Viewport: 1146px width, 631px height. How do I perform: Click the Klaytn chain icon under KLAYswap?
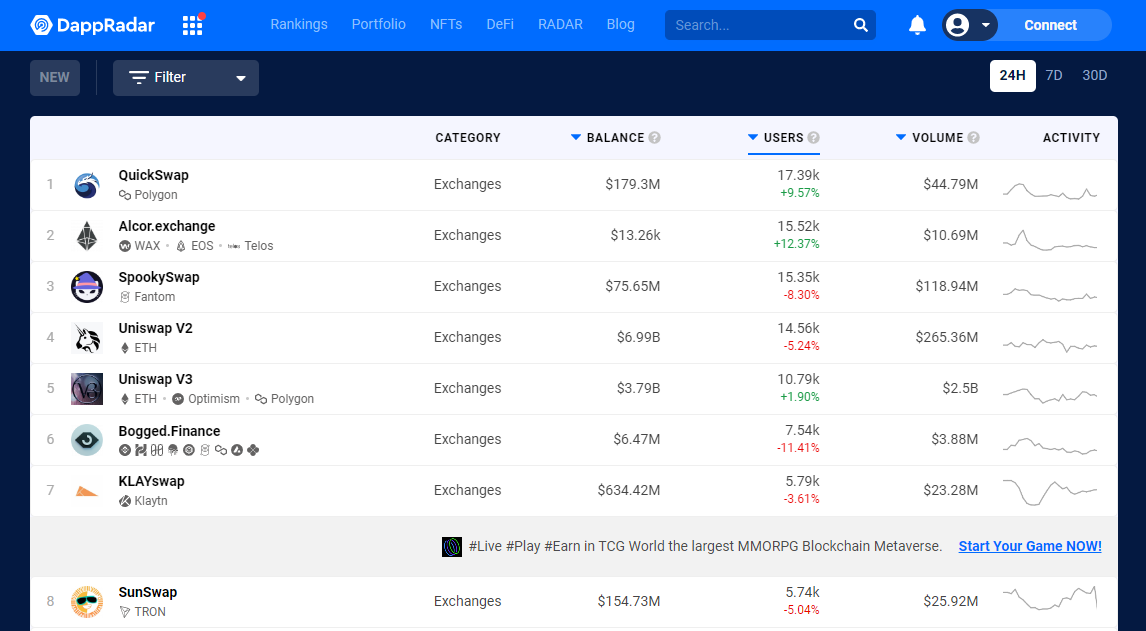tap(125, 501)
